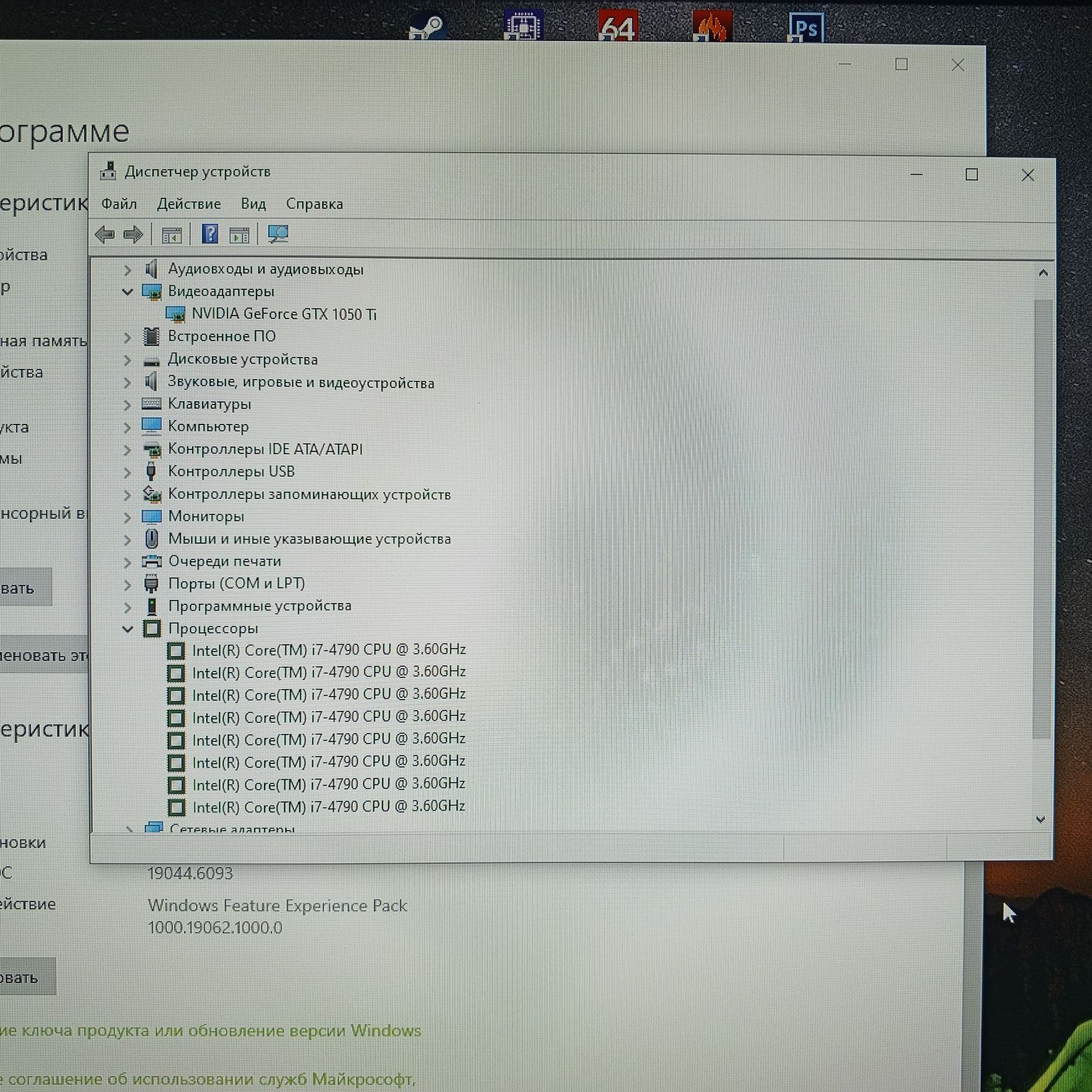Click the Device Manager title bar icon
The image size is (1092, 1092).
[108, 171]
